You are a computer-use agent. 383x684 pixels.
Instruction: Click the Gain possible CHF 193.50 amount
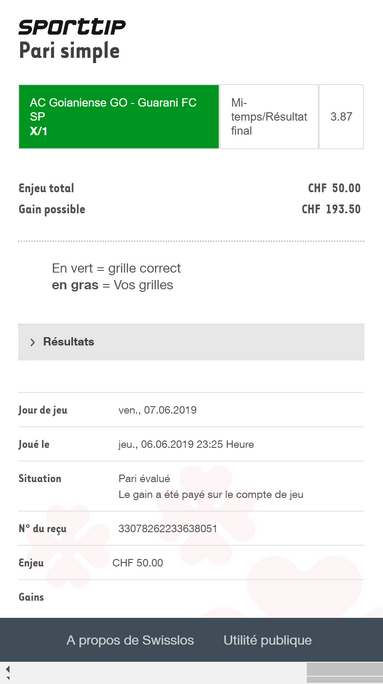(331, 209)
